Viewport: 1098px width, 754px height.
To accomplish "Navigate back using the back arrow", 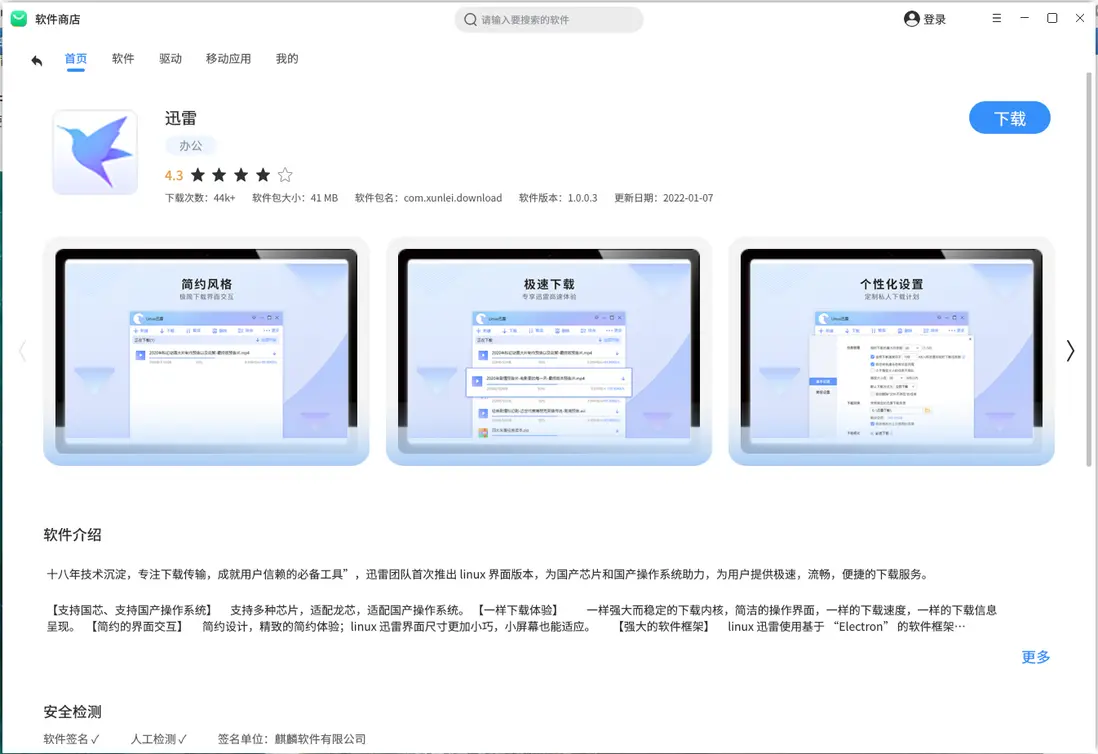I will point(36,60).
